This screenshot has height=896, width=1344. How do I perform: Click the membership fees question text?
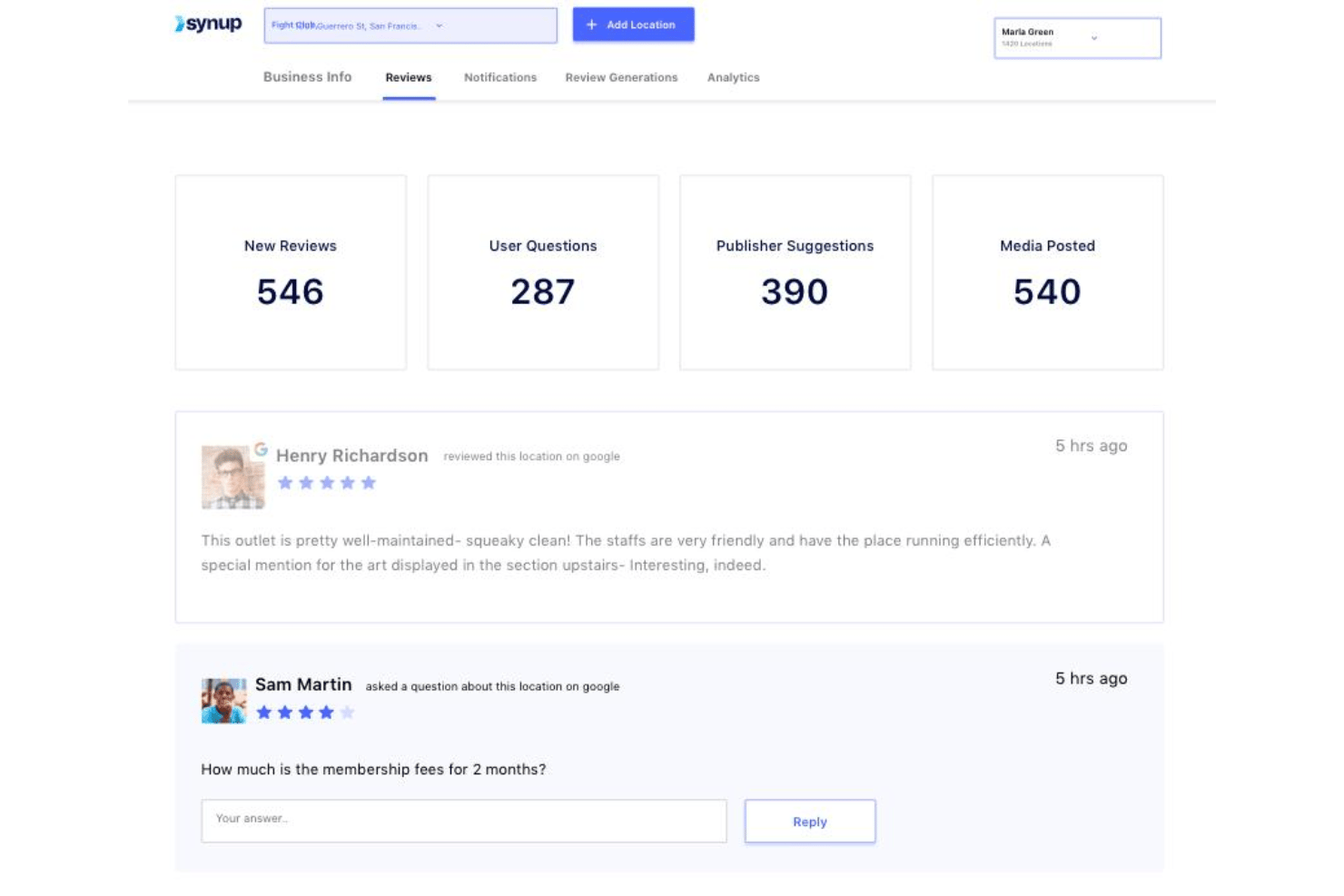pos(373,769)
